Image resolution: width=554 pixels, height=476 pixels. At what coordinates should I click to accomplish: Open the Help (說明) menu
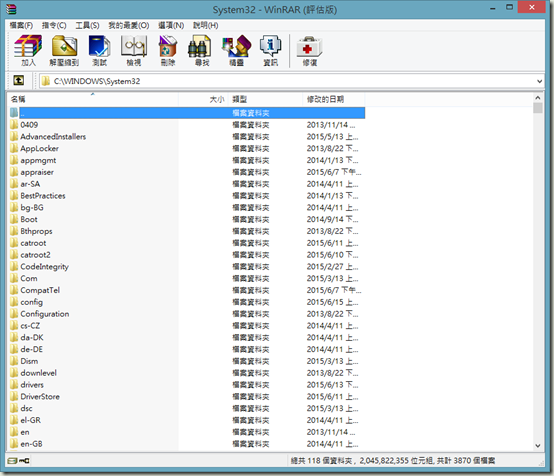(x=205, y=25)
